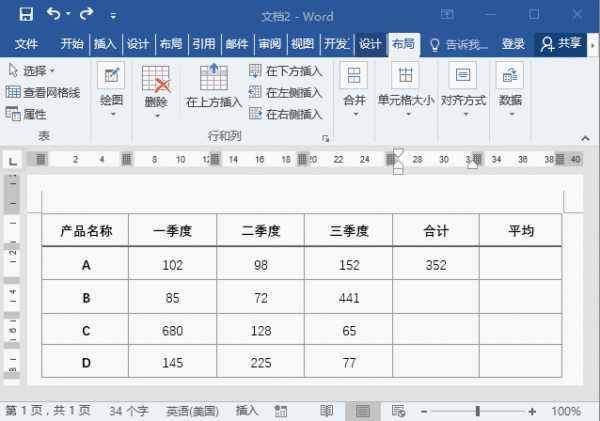
Task: Click the 合并 merge cells icon
Action: pos(354,75)
